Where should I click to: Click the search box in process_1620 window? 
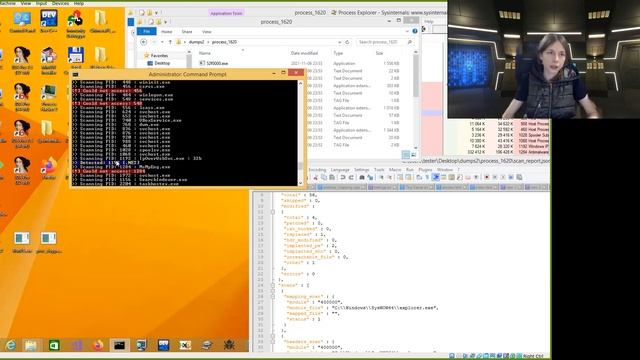384,42
